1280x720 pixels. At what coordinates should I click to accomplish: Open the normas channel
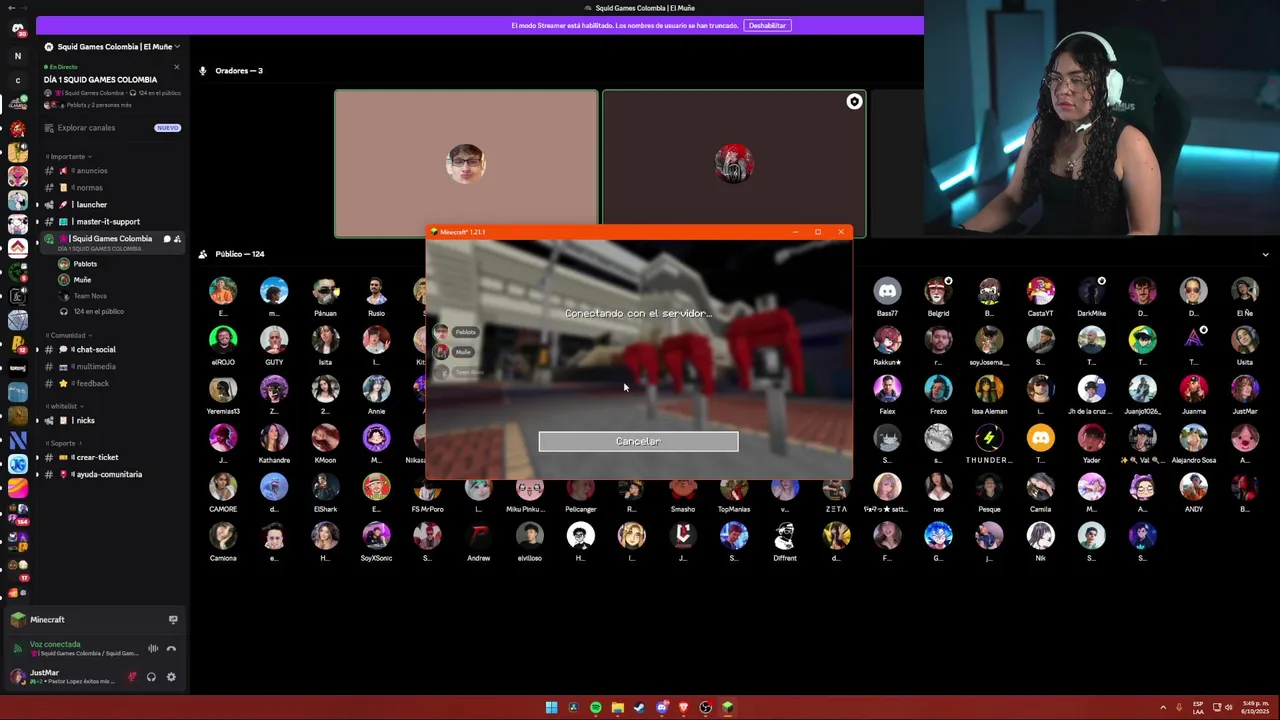pyautogui.click(x=110, y=188)
